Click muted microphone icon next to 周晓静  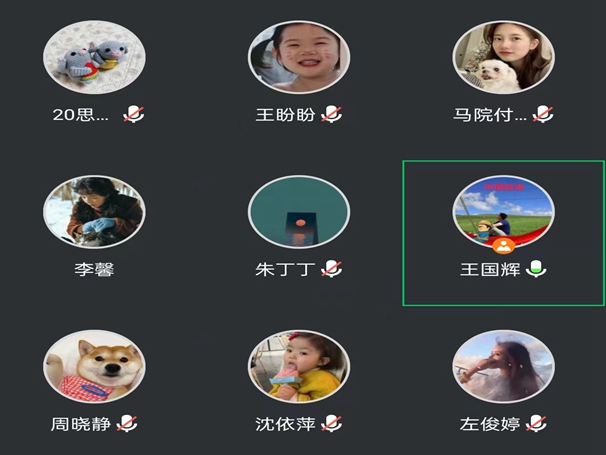point(127,424)
